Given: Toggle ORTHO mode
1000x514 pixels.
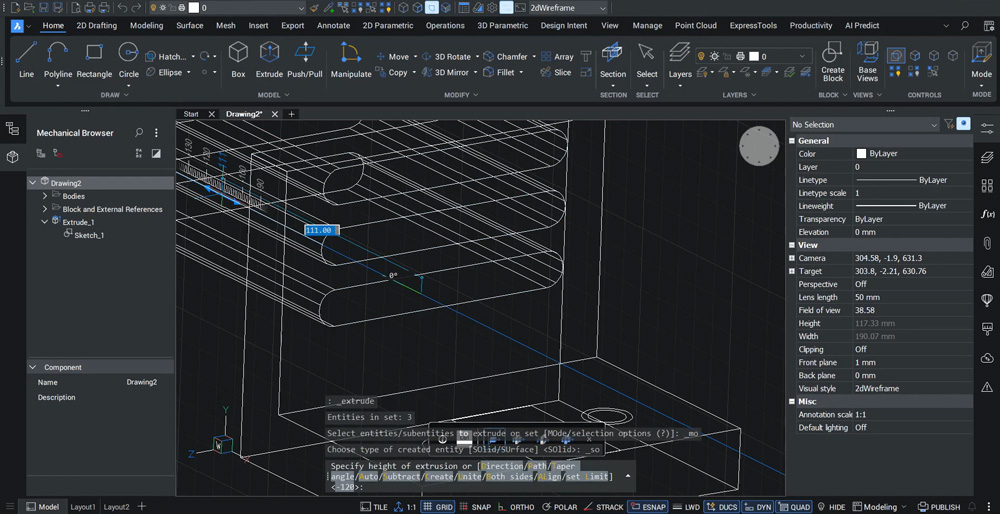Looking at the screenshot, I should 516,507.
